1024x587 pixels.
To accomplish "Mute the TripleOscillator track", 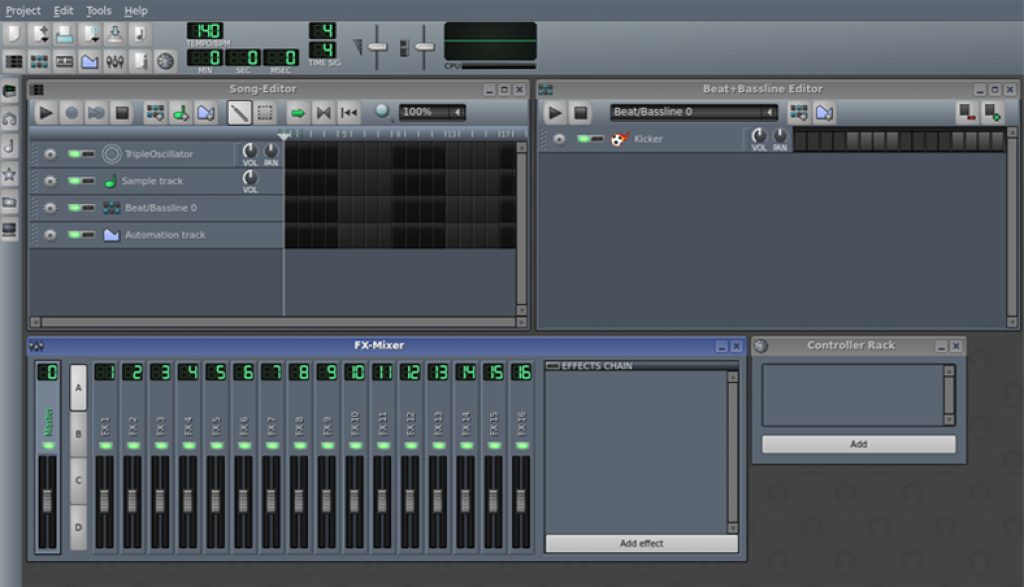I will (74, 154).
